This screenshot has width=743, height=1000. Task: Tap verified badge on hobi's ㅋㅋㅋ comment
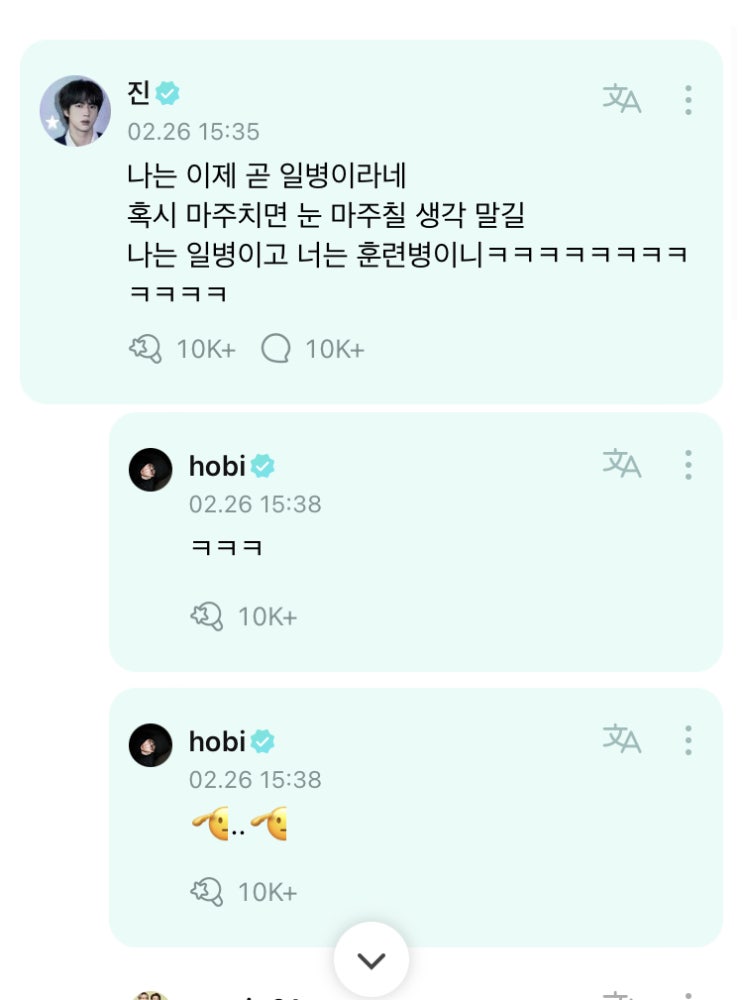tap(263, 466)
